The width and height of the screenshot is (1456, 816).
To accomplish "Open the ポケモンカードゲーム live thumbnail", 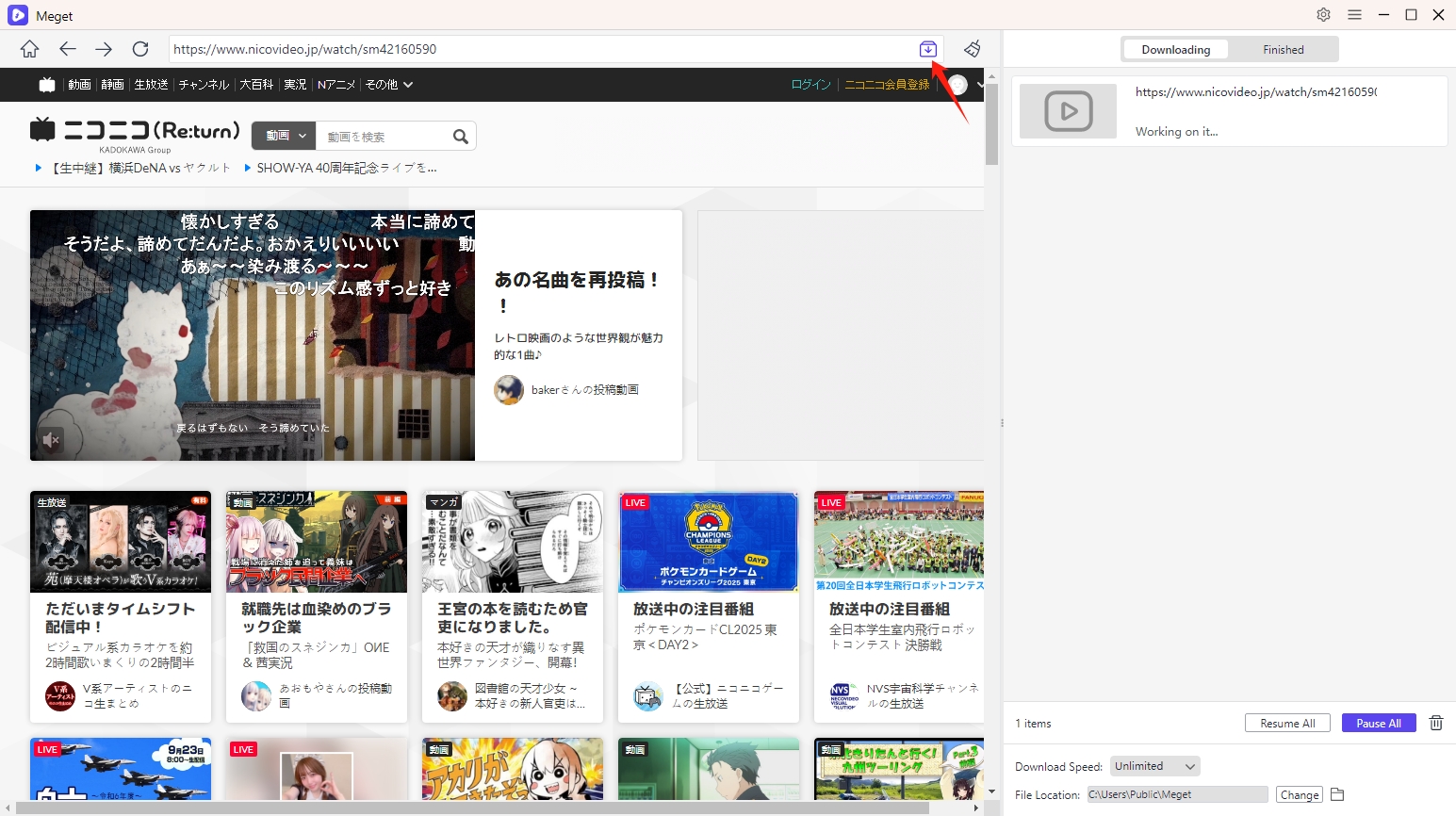I will click(709, 542).
